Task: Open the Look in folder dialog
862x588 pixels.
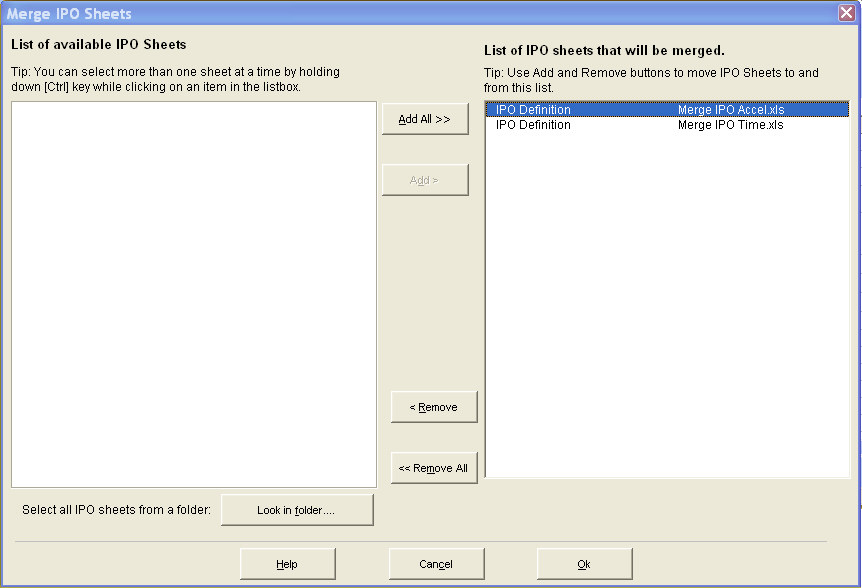Action: pyautogui.click(x=297, y=510)
